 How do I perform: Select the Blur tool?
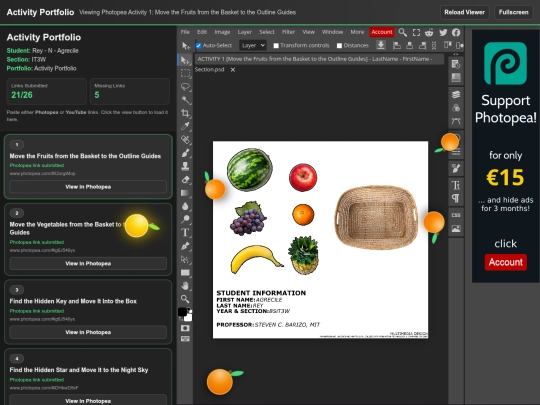pos(185,206)
